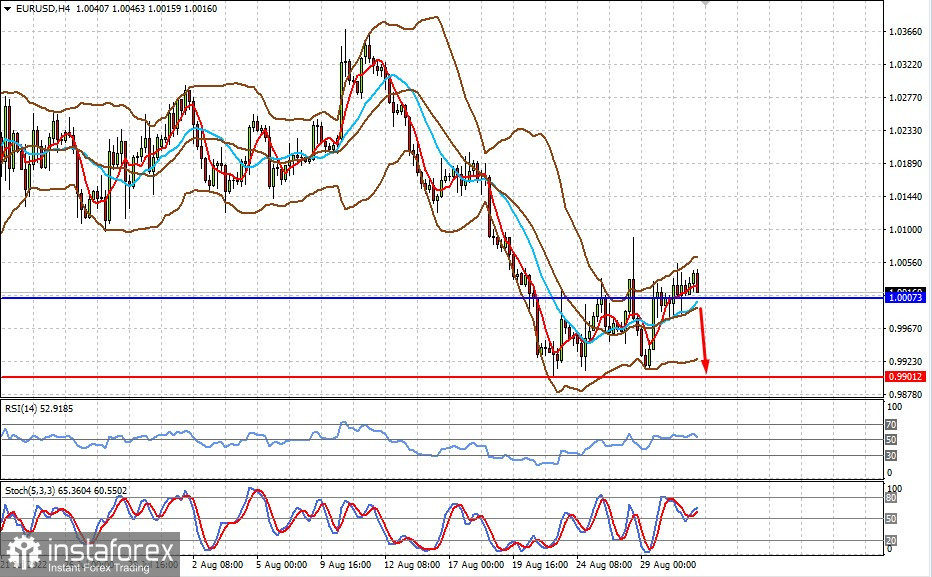
Task: Click the 1.00560 price axis label
Action: (905, 263)
